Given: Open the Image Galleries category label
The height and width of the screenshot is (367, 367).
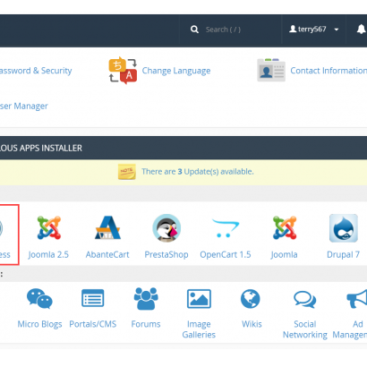Looking at the screenshot, I should coord(199,329).
